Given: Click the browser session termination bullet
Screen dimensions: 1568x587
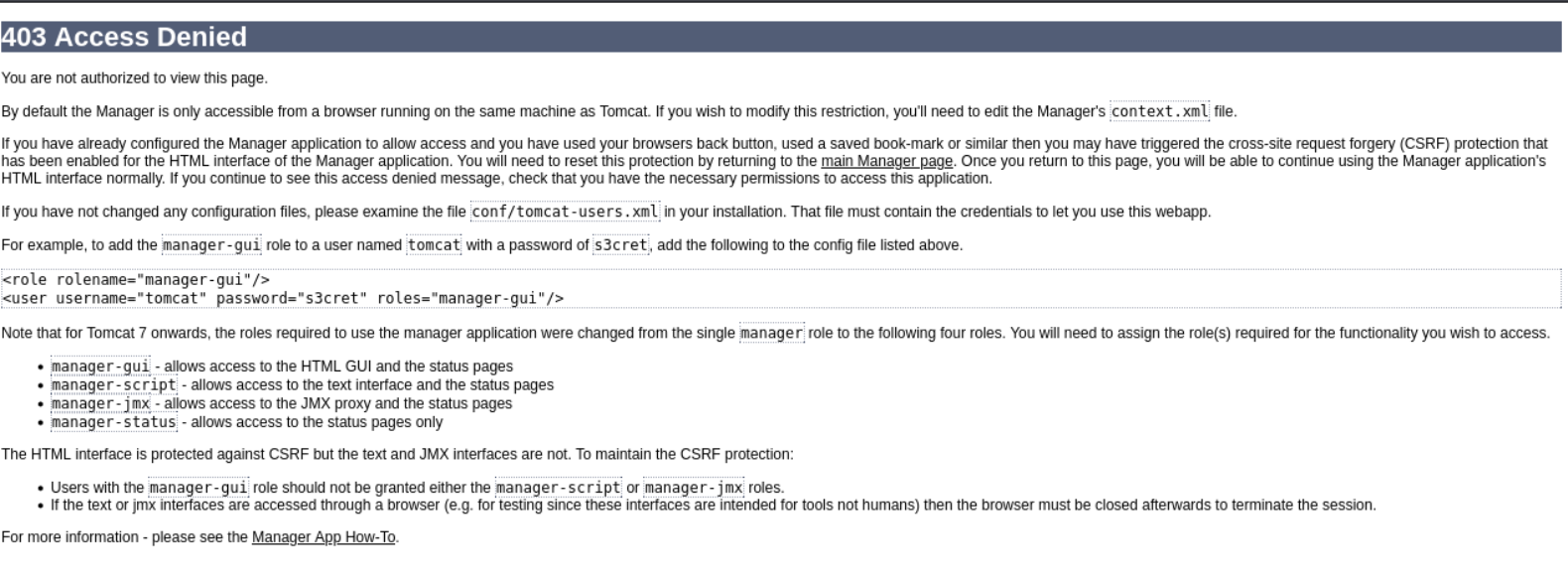Looking at the screenshot, I should coord(714,506).
